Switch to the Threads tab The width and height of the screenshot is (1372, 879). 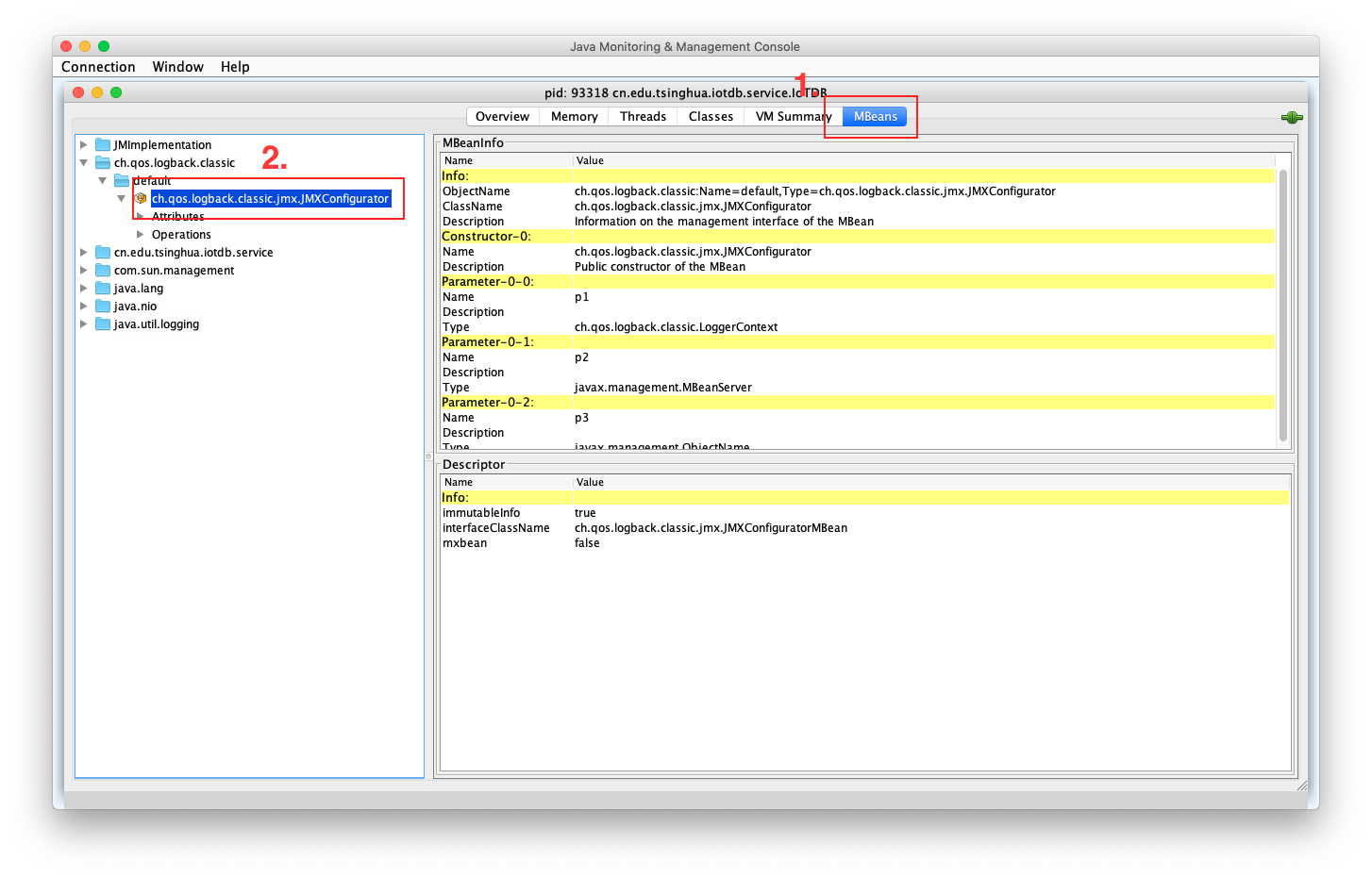tap(643, 117)
